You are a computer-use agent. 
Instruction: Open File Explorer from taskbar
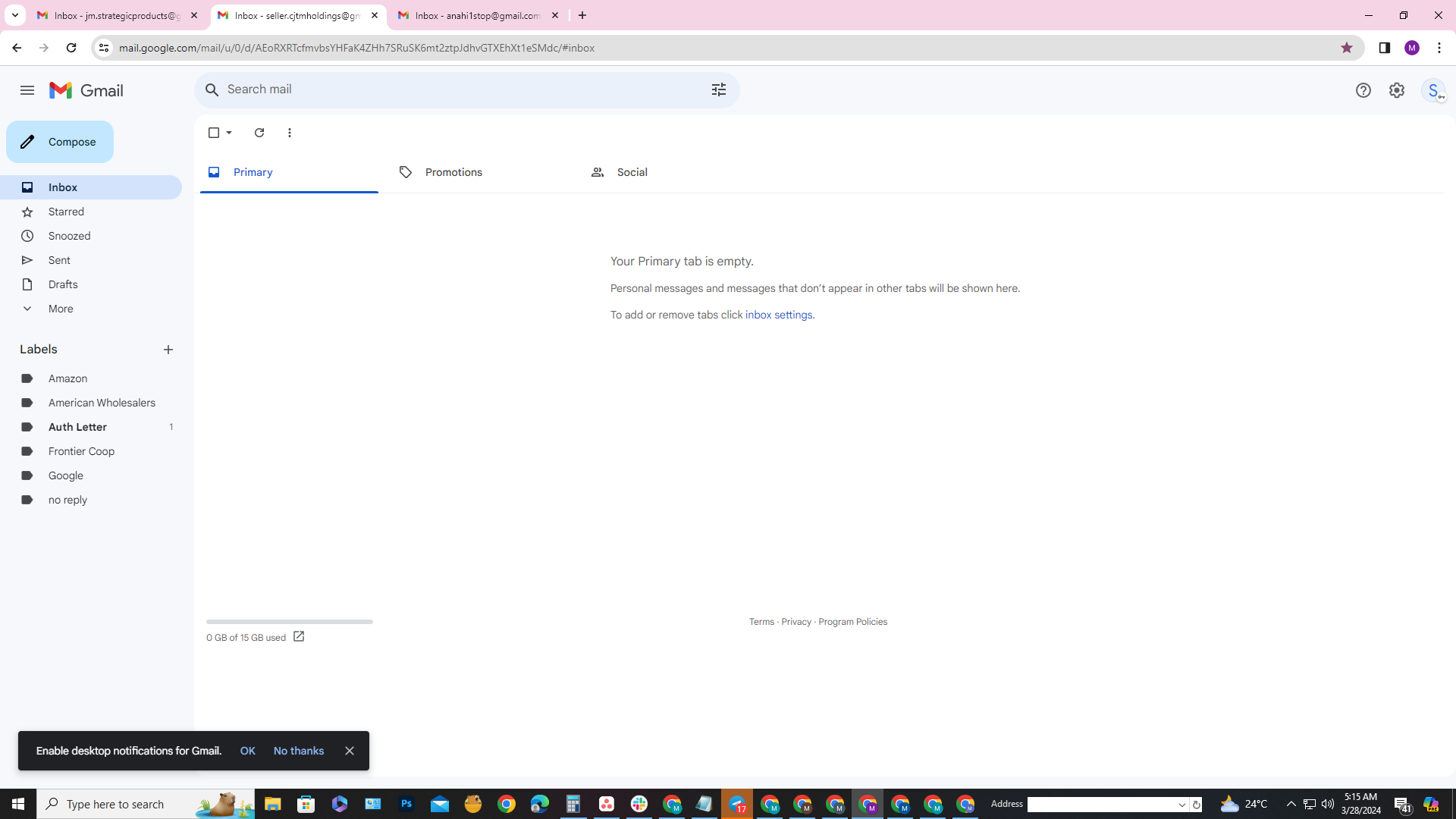point(273,804)
